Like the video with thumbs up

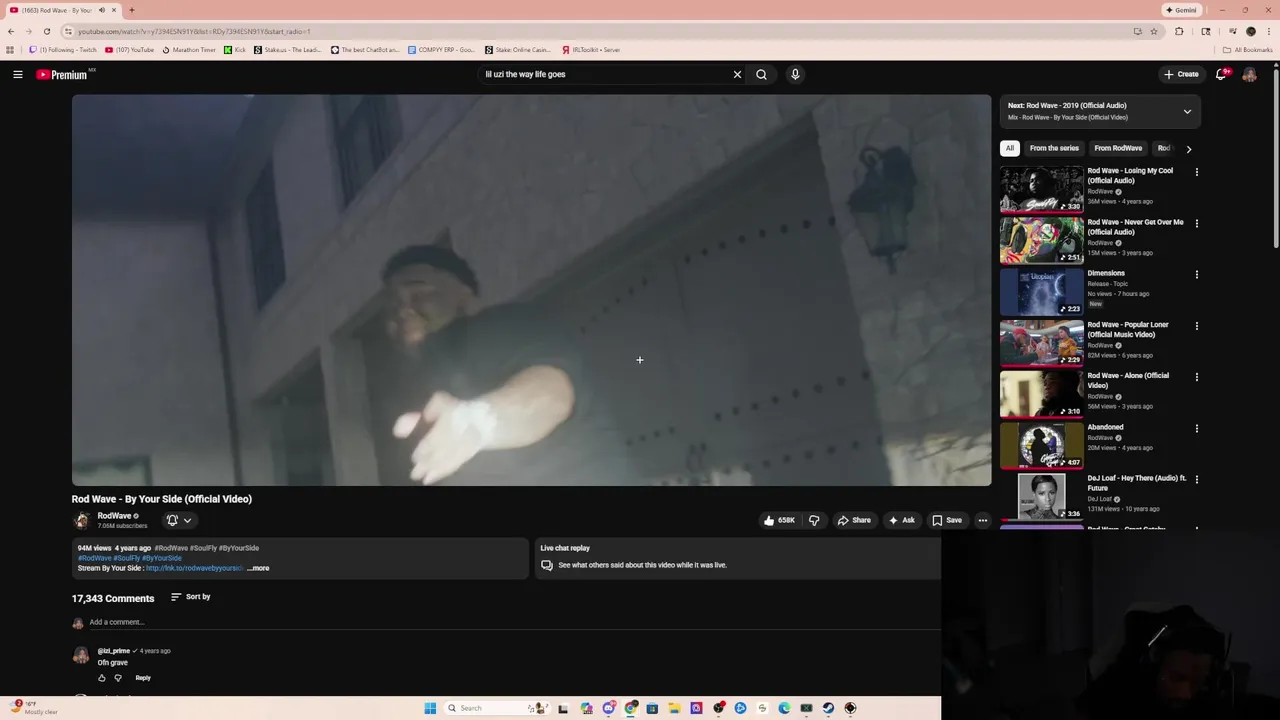point(780,520)
